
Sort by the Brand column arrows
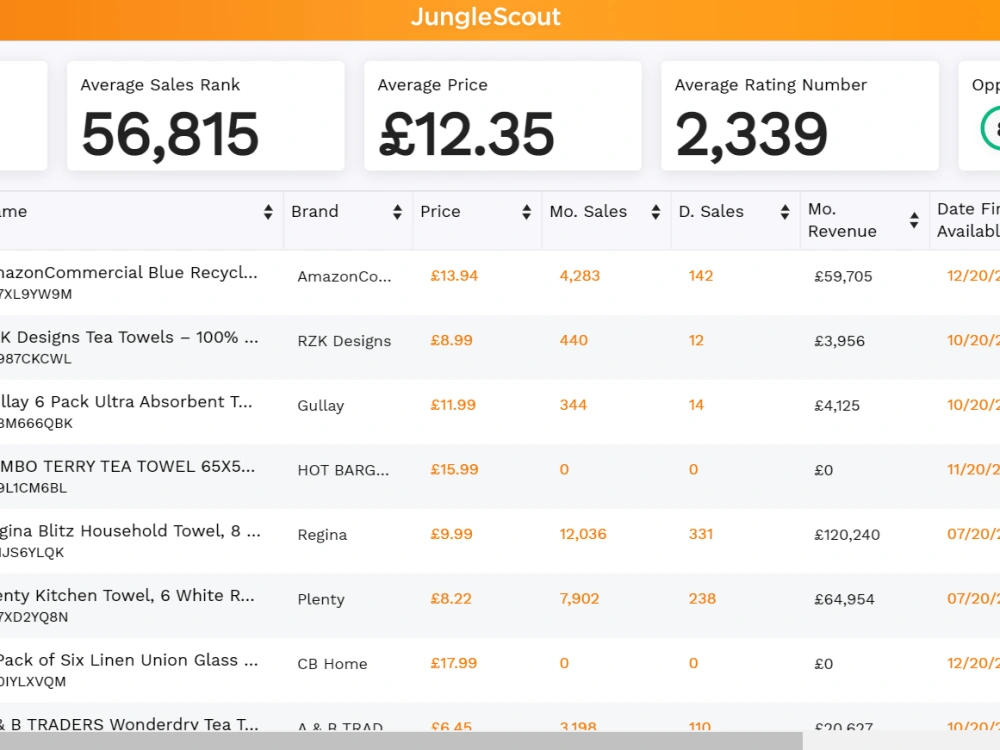[397, 212]
